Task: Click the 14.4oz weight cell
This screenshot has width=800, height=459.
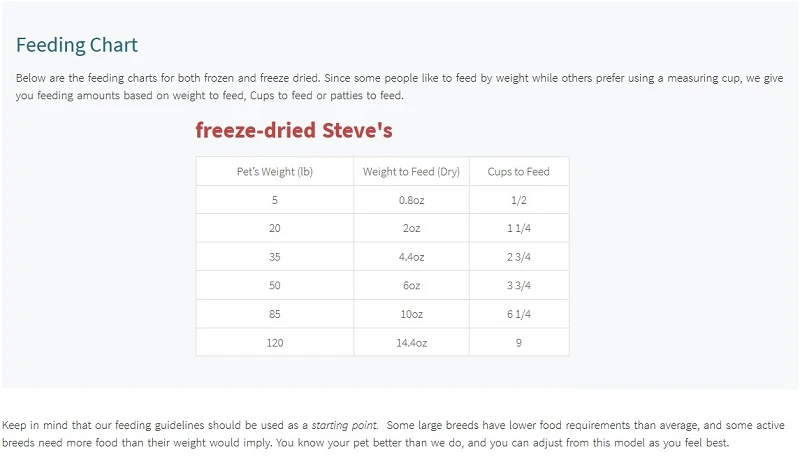Action: 411,343
